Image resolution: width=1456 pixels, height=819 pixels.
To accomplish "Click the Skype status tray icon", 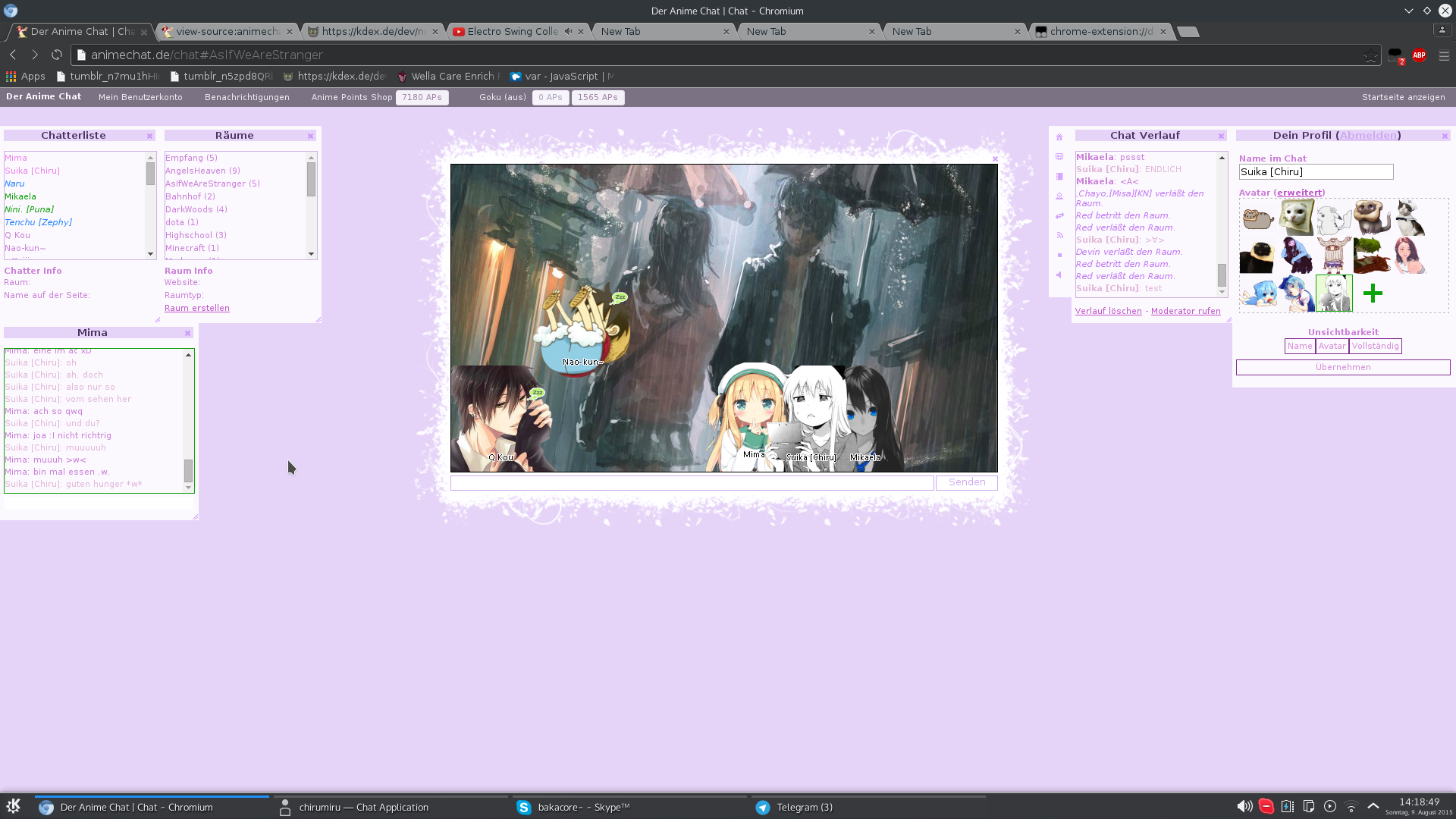I will point(1266,807).
